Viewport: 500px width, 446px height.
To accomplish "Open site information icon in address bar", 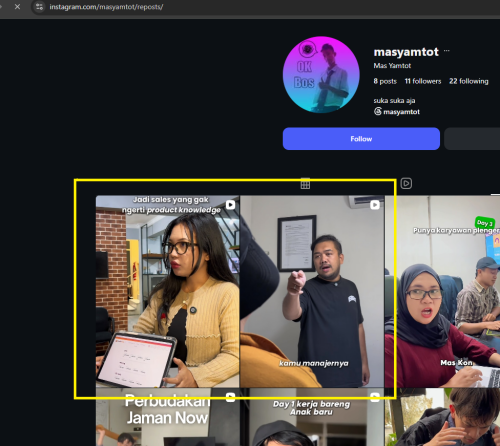I will click(x=39, y=7).
